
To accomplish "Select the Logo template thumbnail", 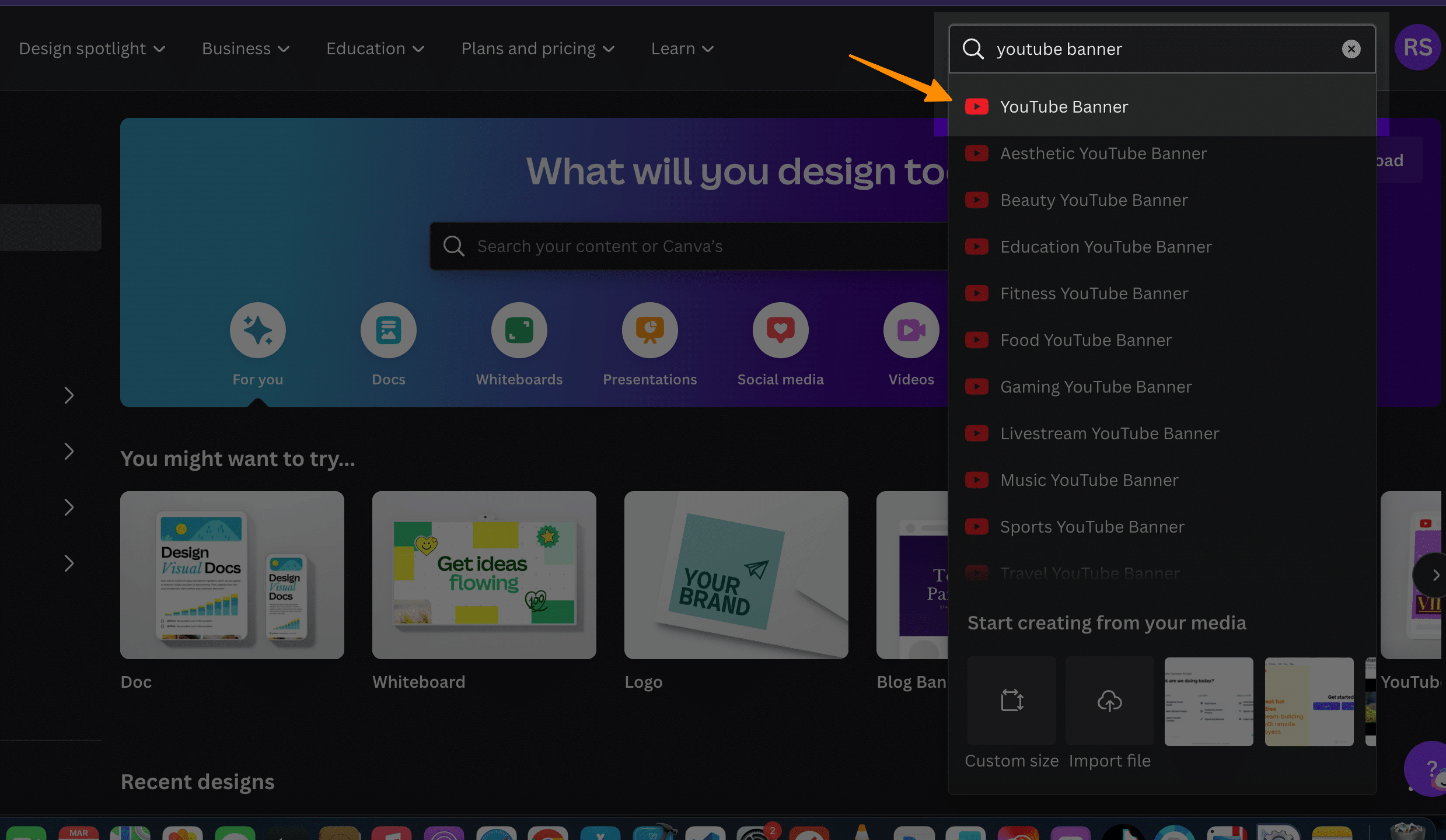I will click(x=736, y=574).
